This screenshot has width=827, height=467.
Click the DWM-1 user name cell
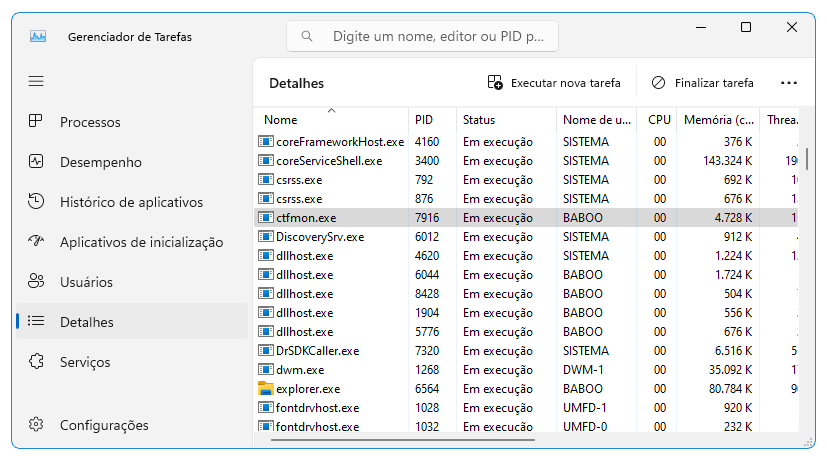(x=583, y=370)
